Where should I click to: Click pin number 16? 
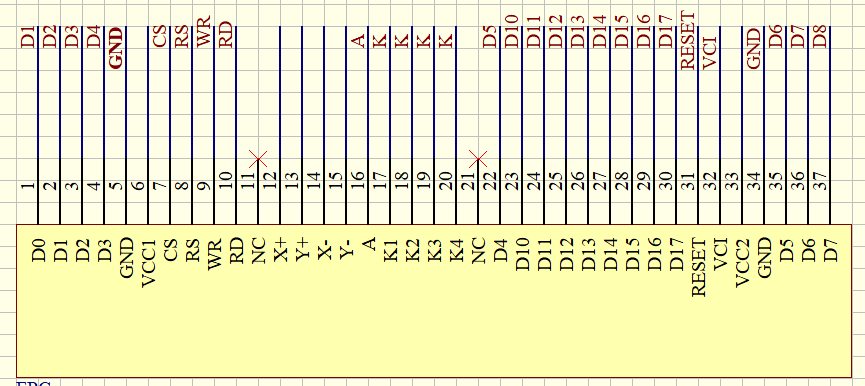pos(359,180)
